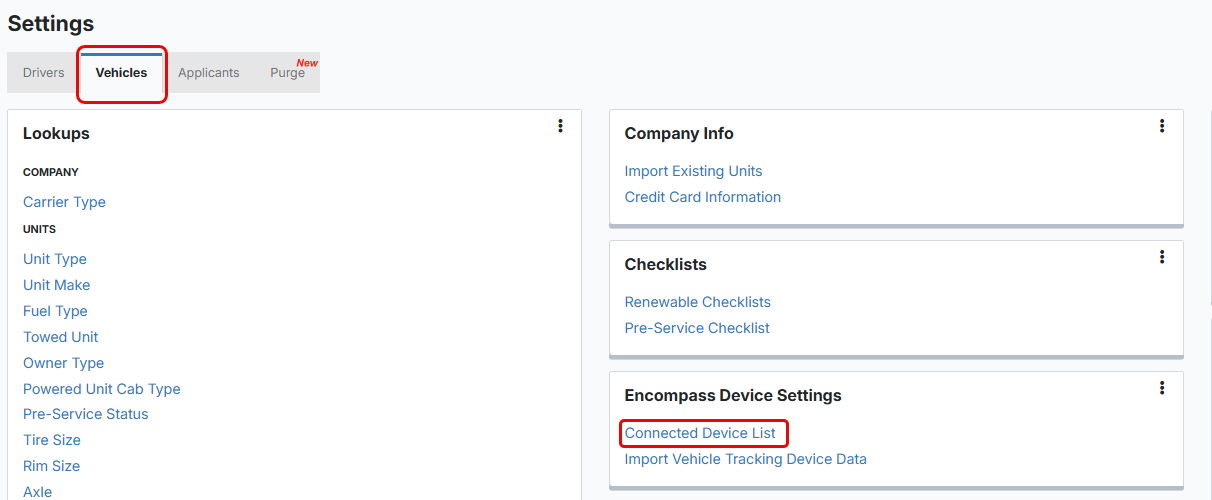The height and width of the screenshot is (500, 1212).
Task: Open the Renewable Checklists link
Action: (x=698, y=302)
